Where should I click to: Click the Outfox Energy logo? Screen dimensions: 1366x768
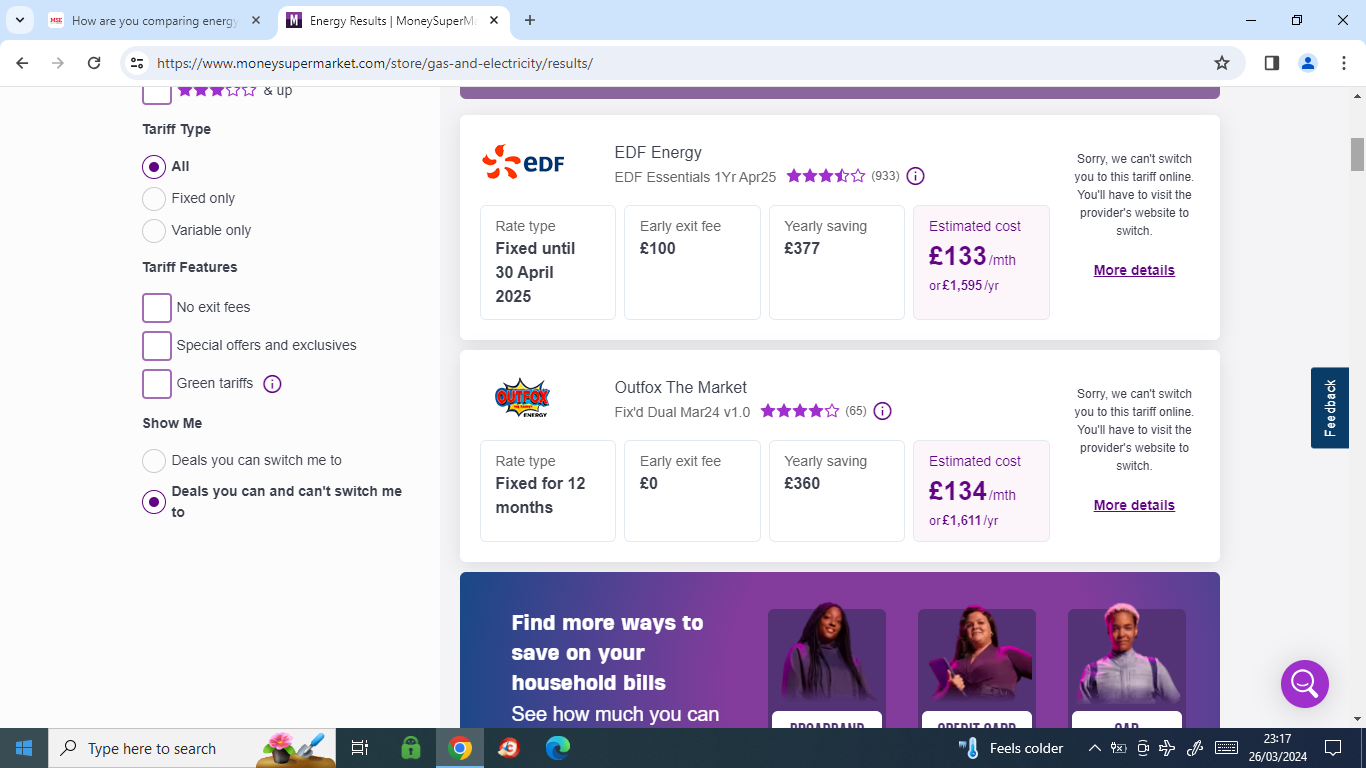pos(522,398)
